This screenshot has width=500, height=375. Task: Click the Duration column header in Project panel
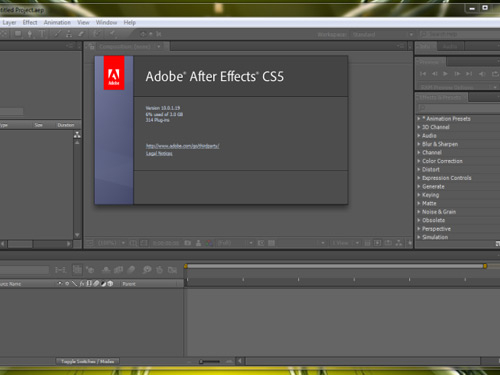pos(66,125)
